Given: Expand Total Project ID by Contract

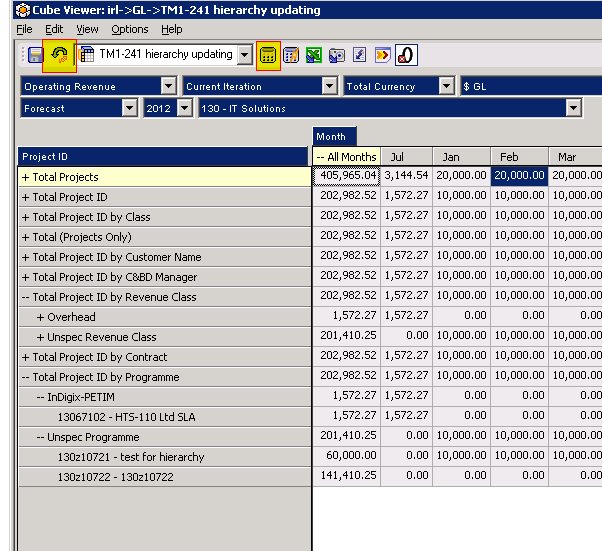Looking at the screenshot, I should pyautogui.click(x=25, y=357).
